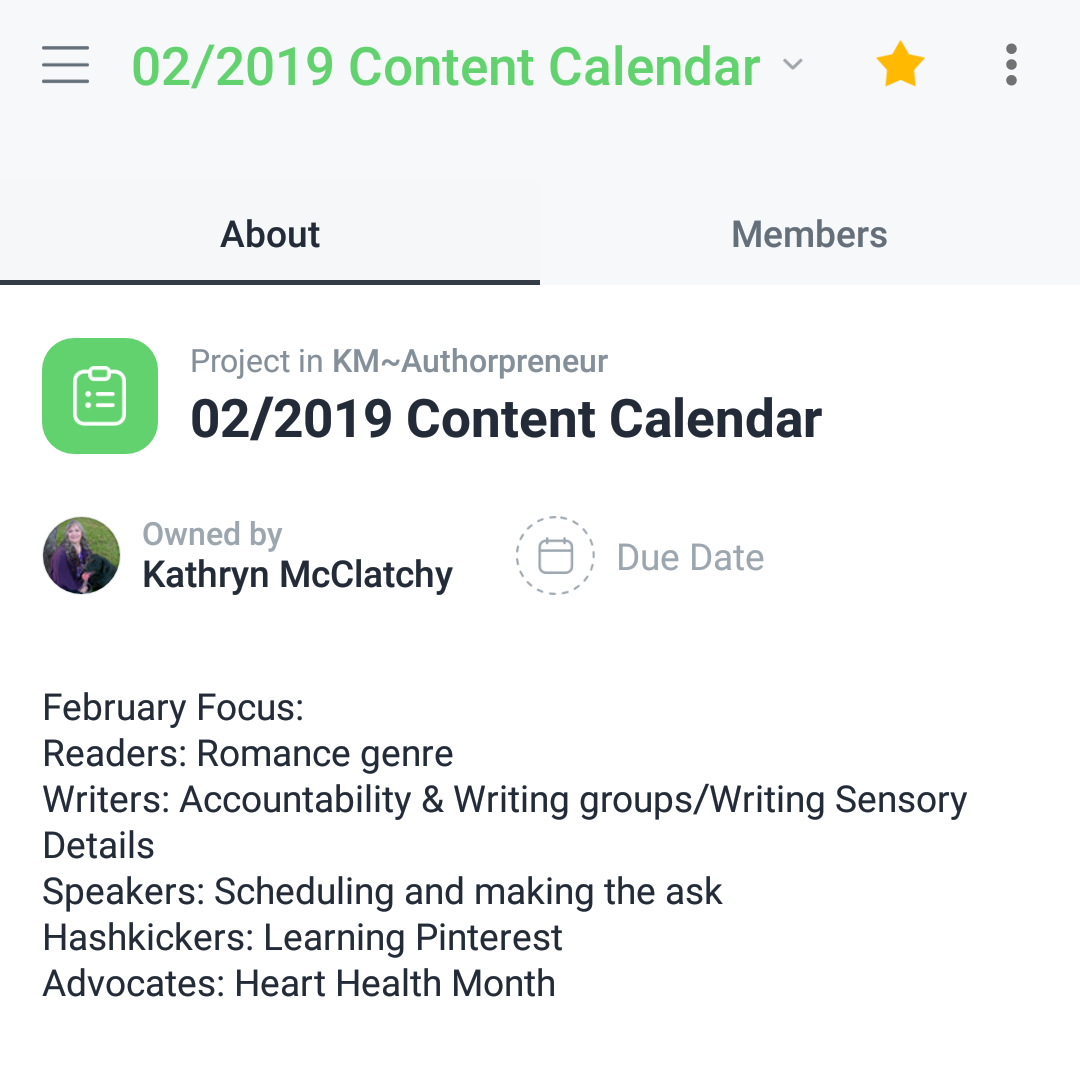Click the dashed calendar due date icon
Viewport: 1080px width, 1080px height.
[555, 555]
